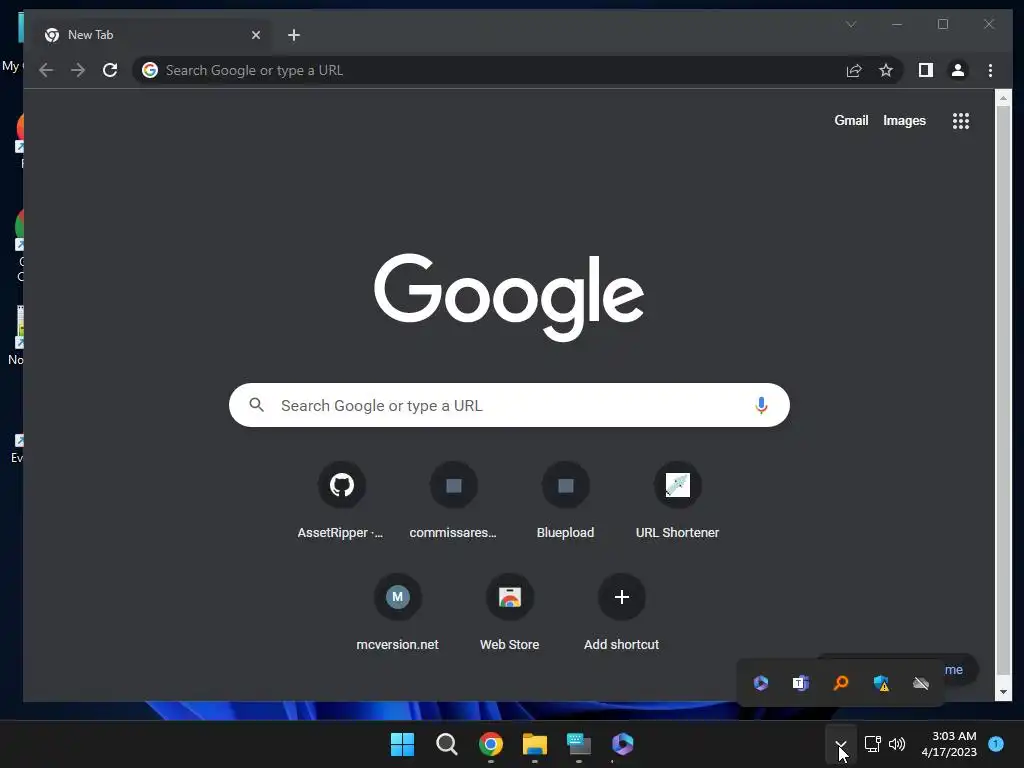Open the volume control tray icon
The width and height of the screenshot is (1024, 768).
[x=897, y=744]
